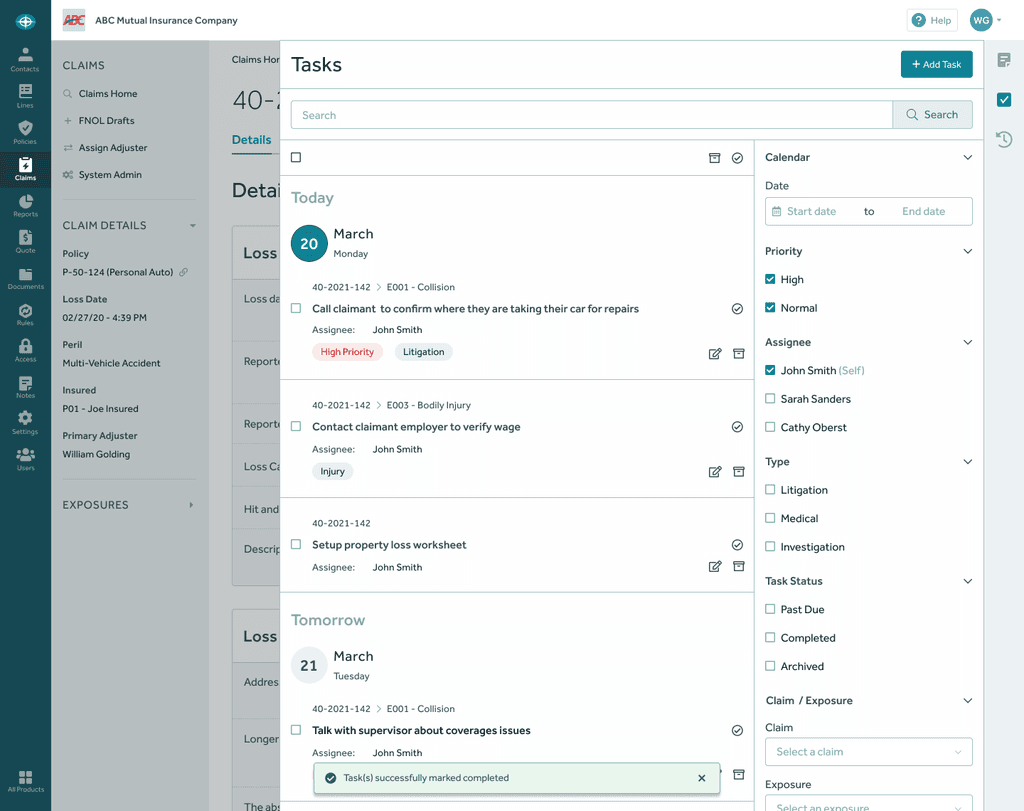Open System Admin menu item
This screenshot has height=811, width=1024.
[x=110, y=175]
